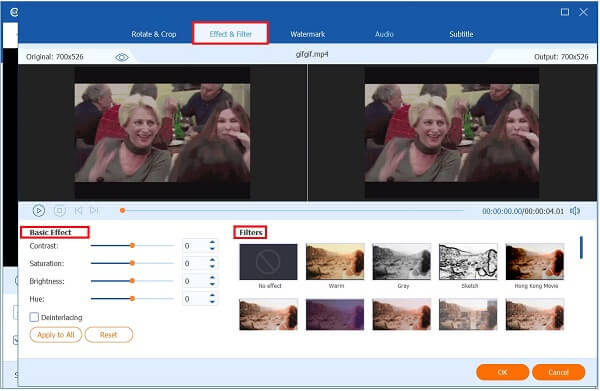This screenshot has height=391, width=600.
Task: Click the Output: 700x526 label
Action: (x=561, y=57)
